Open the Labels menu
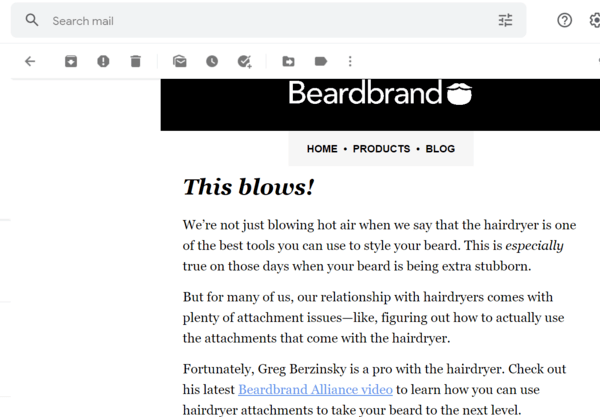 321,61
